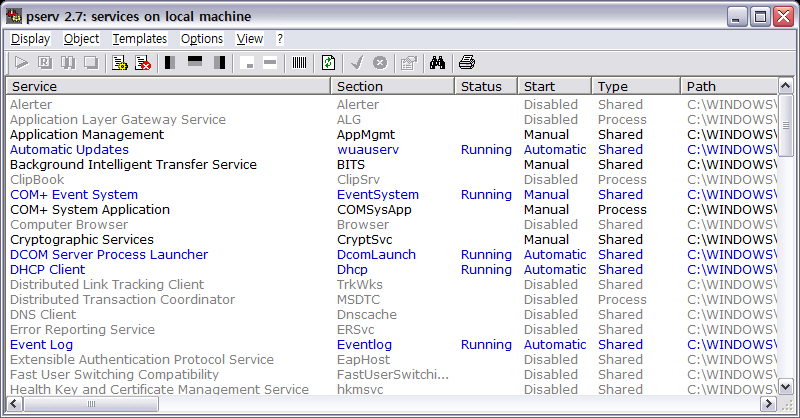The image size is (800, 418).
Task: Click the wuauserv section cell
Action: point(368,150)
